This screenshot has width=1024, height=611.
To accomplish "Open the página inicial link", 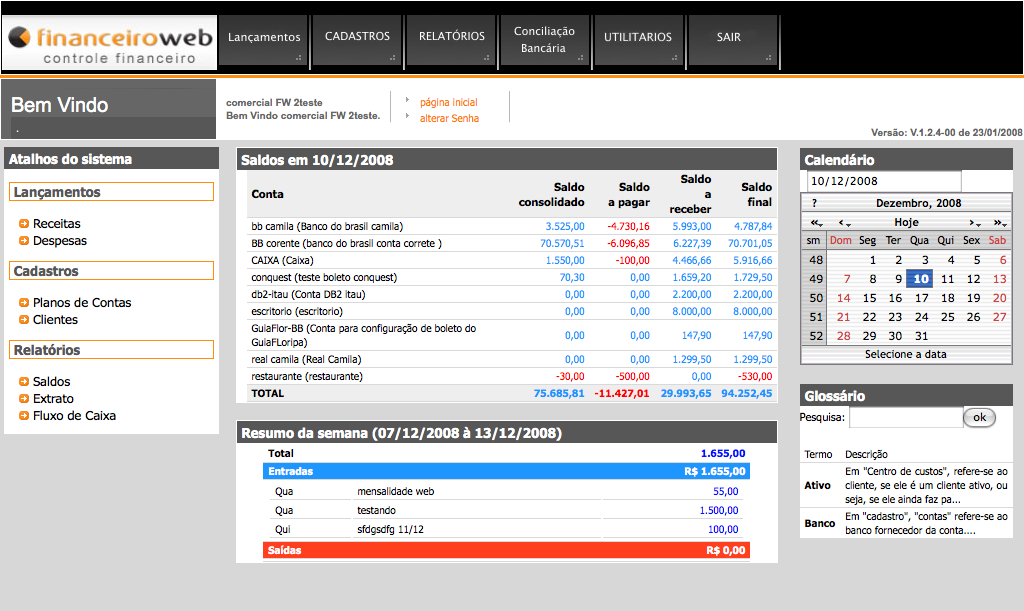I will click(x=449, y=102).
